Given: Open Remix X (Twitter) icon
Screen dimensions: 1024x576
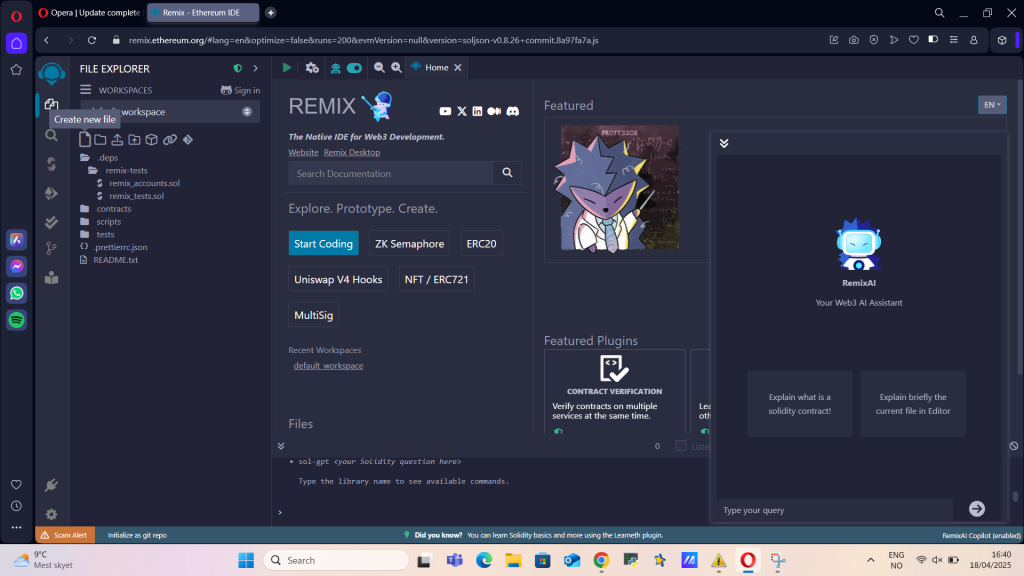Looking at the screenshot, I should (x=462, y=111).
